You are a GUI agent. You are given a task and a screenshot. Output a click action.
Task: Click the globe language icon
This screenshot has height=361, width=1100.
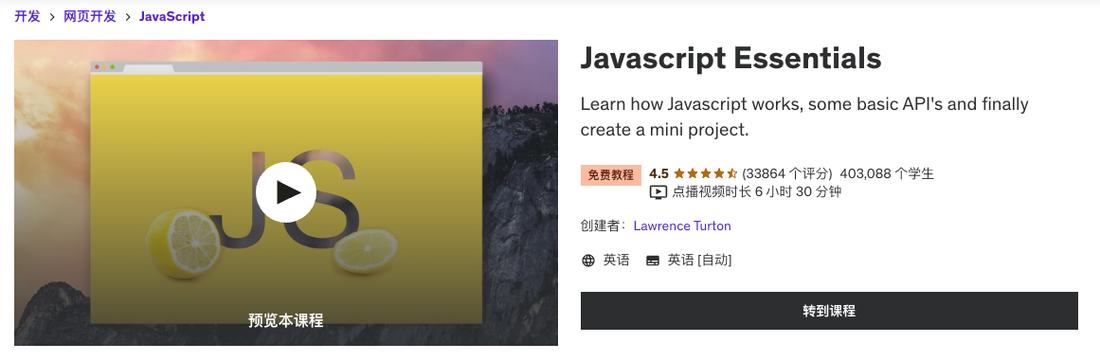[x=589, y=261]
